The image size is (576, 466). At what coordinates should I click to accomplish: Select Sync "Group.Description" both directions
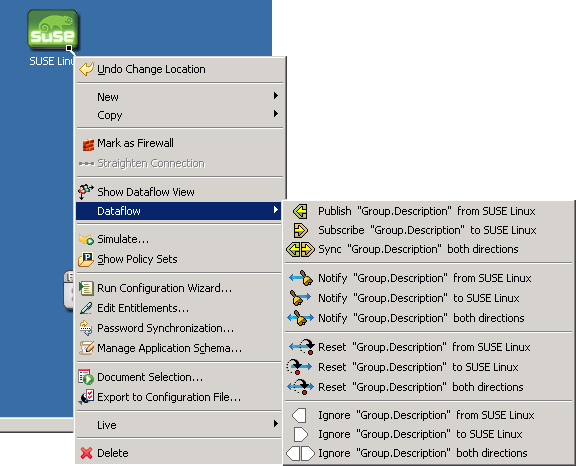429,250
